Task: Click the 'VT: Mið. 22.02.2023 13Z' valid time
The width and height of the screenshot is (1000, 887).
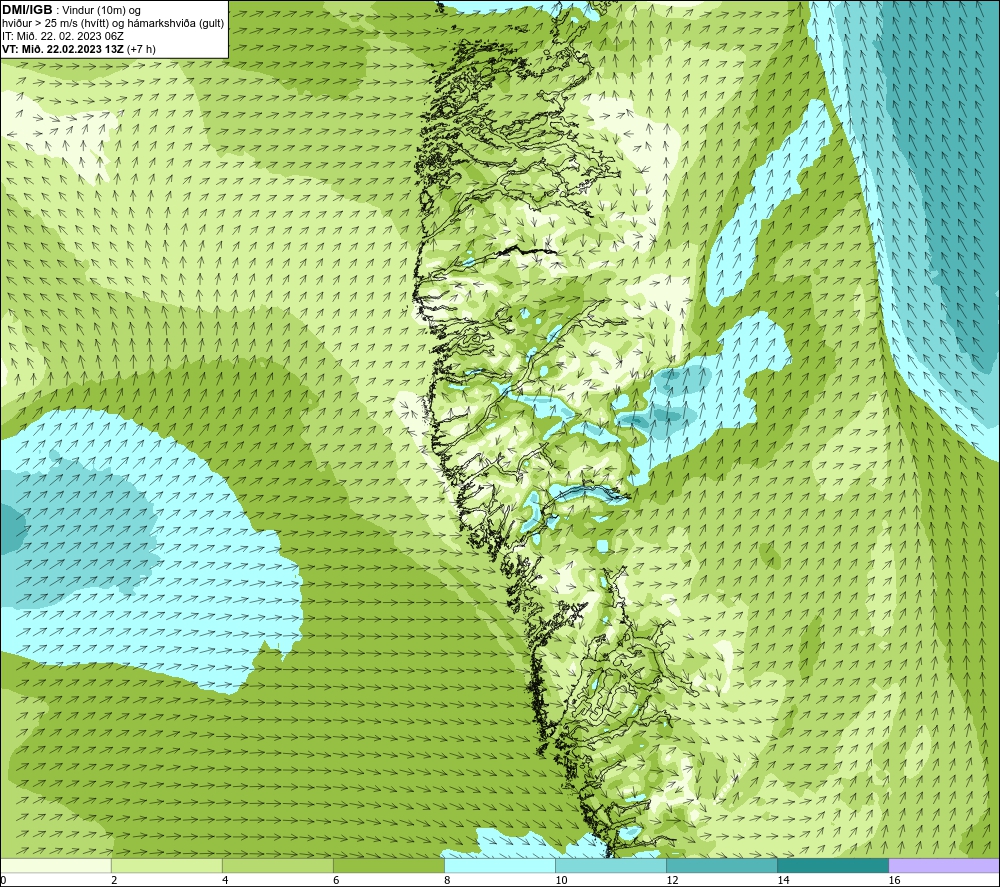Action: click(x=63, y=49)
